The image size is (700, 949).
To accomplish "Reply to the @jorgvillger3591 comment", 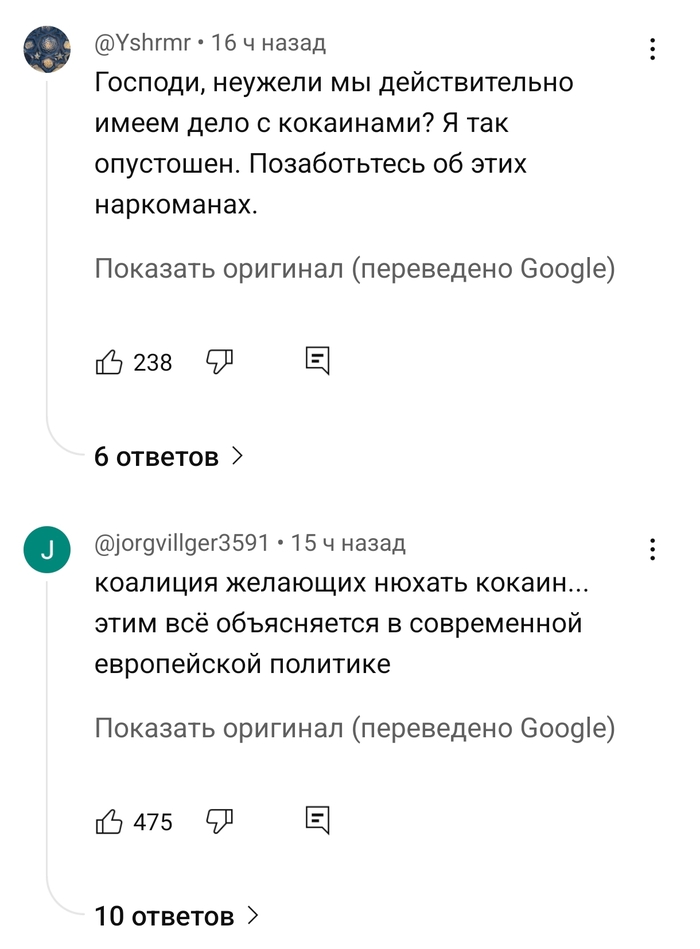I will [317, 822].
